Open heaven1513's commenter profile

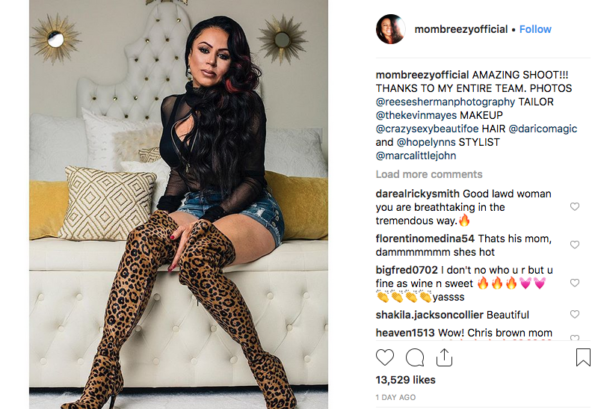pos(405,333)
